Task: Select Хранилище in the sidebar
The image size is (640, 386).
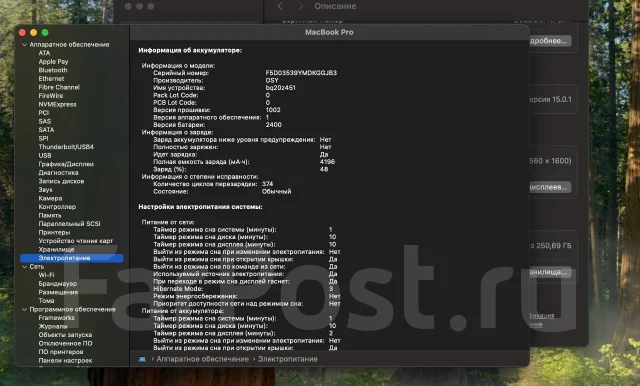Action: tap(56, 249)
